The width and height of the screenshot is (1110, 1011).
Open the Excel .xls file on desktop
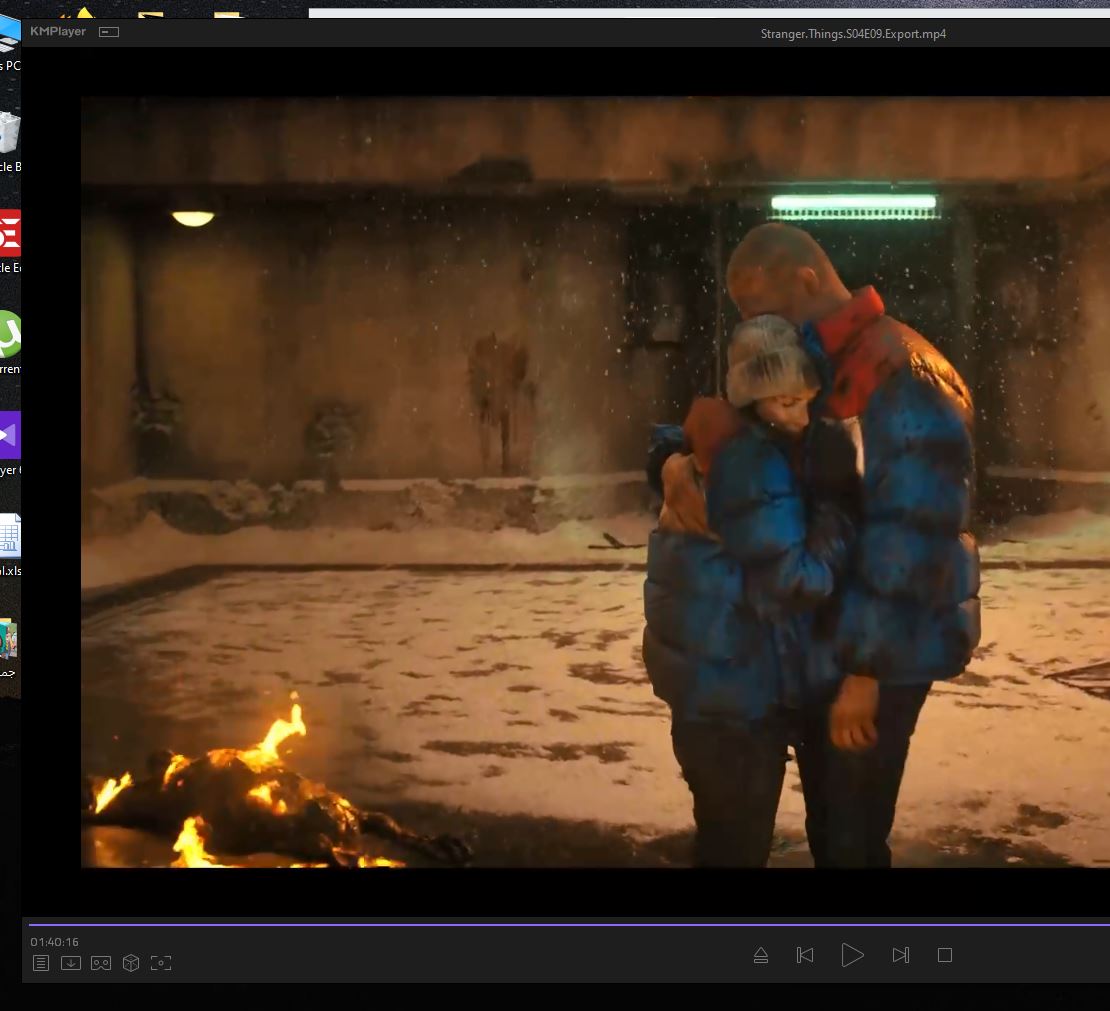(10, 537)
